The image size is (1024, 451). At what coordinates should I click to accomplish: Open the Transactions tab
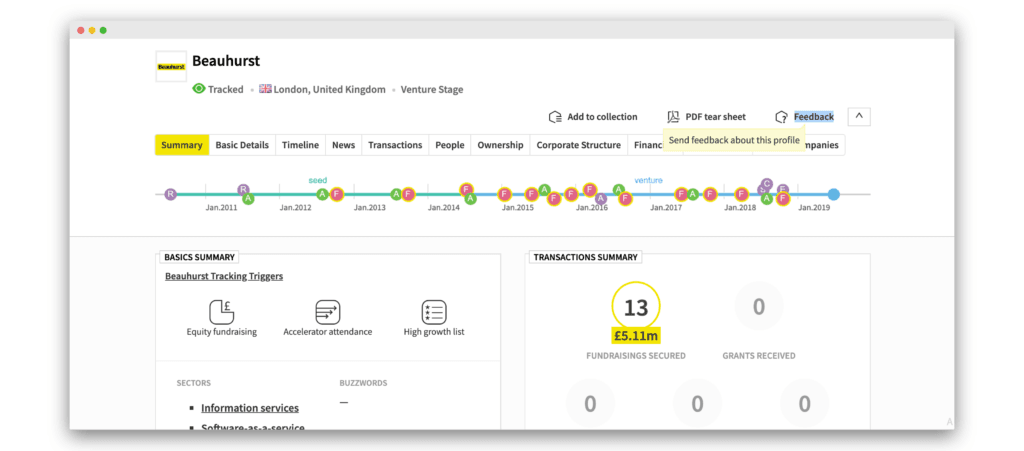coord(395,145)
